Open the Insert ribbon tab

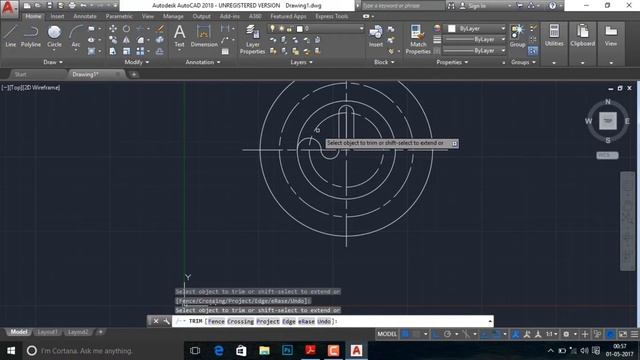[x=57, y=16]
